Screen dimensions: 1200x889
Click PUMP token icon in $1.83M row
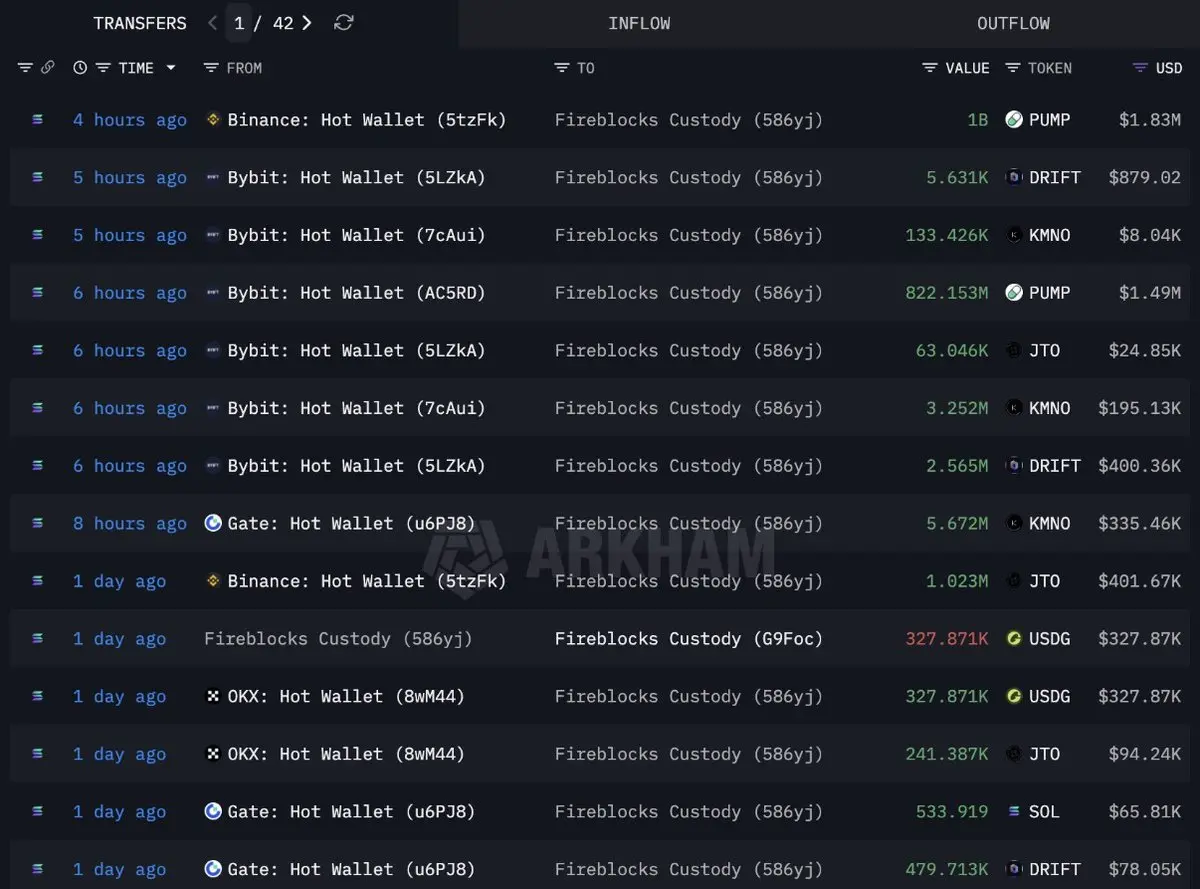point(1014,120)
